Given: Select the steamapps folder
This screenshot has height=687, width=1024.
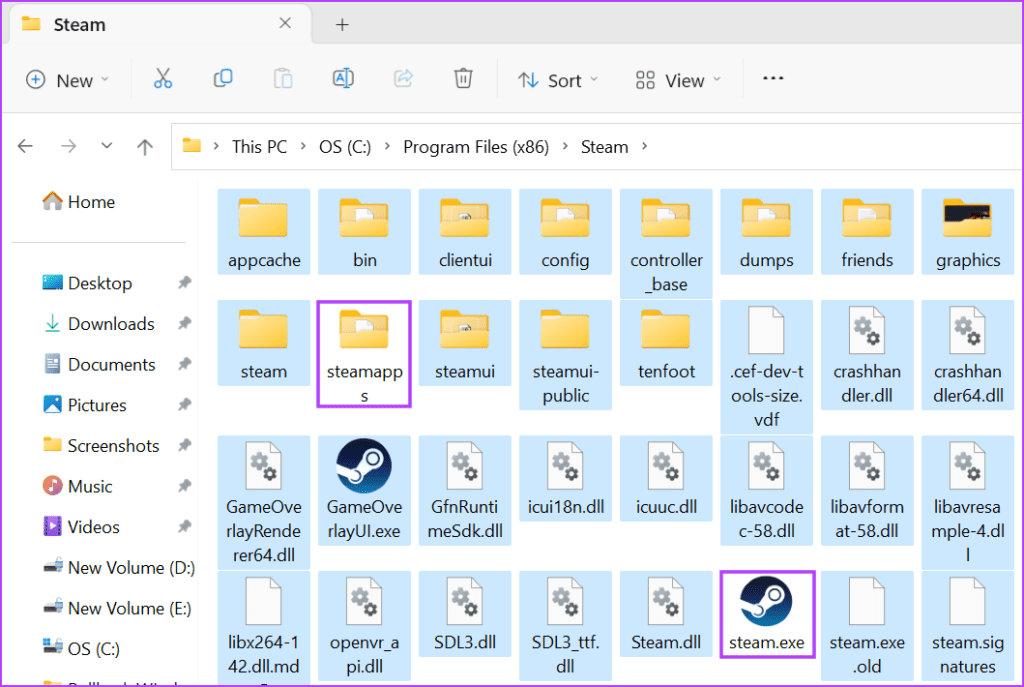Looking at the screenshot, I should tap(364, 354).
